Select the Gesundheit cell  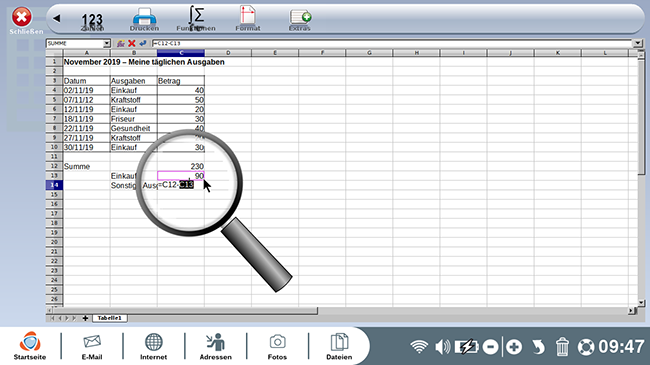point(133,128)
